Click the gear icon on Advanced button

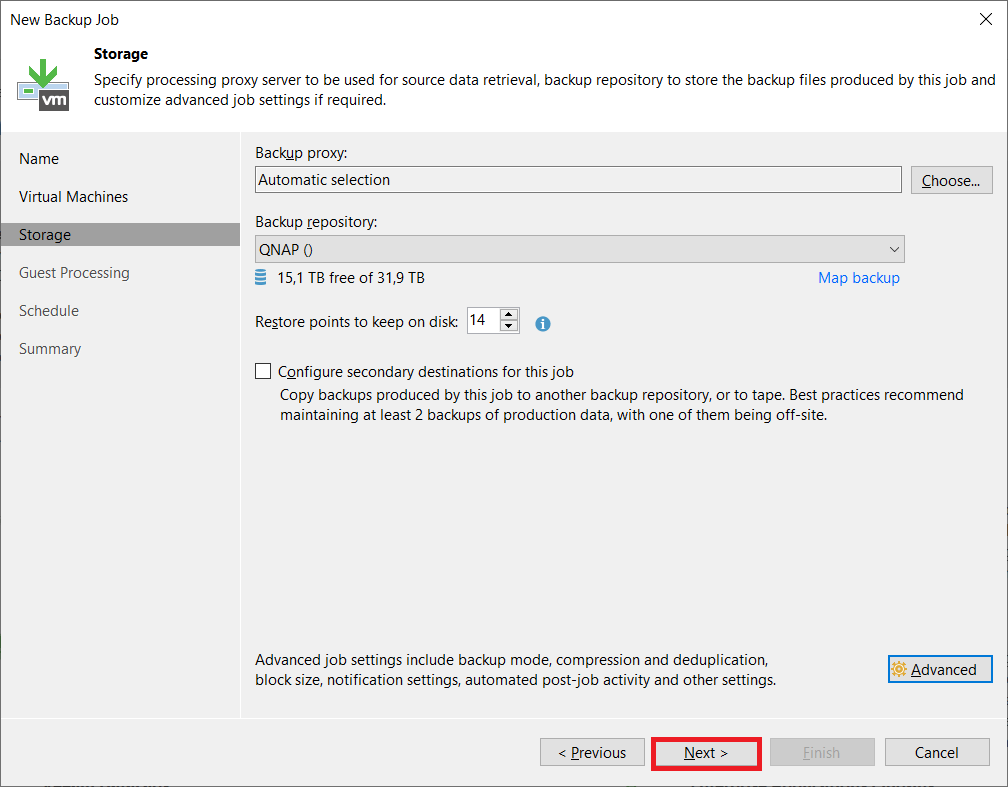pyautogui.click(x=899, y=670)
